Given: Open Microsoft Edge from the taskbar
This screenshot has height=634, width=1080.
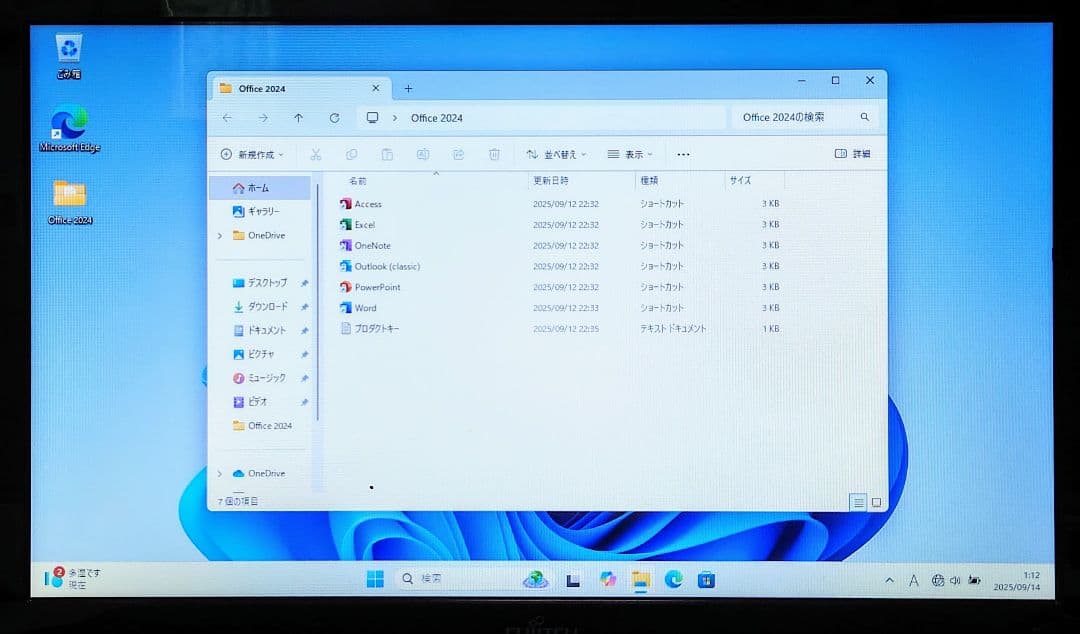Looking at the screenshot, I should point(675,580).
